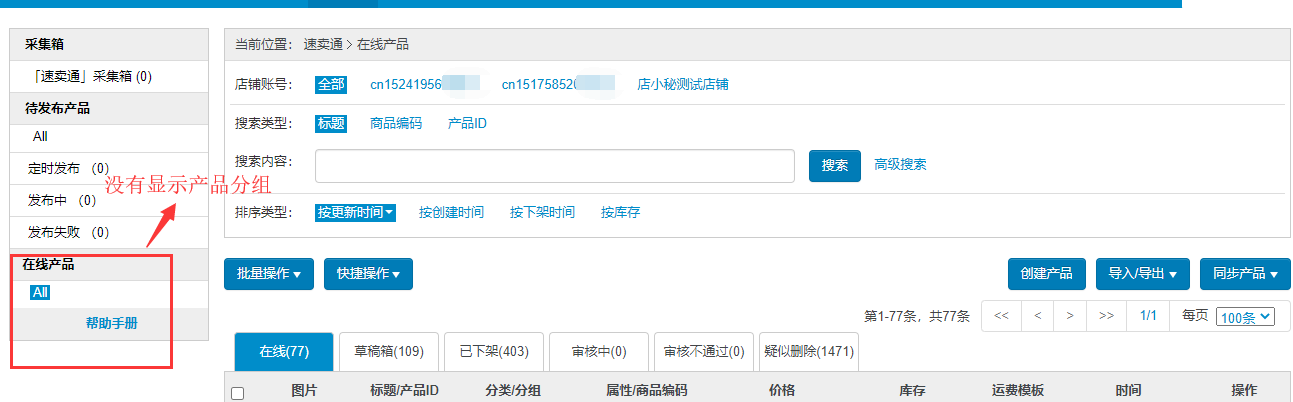Go to first page with << button
This screenshot has height=402, width=1293.
1001,315
